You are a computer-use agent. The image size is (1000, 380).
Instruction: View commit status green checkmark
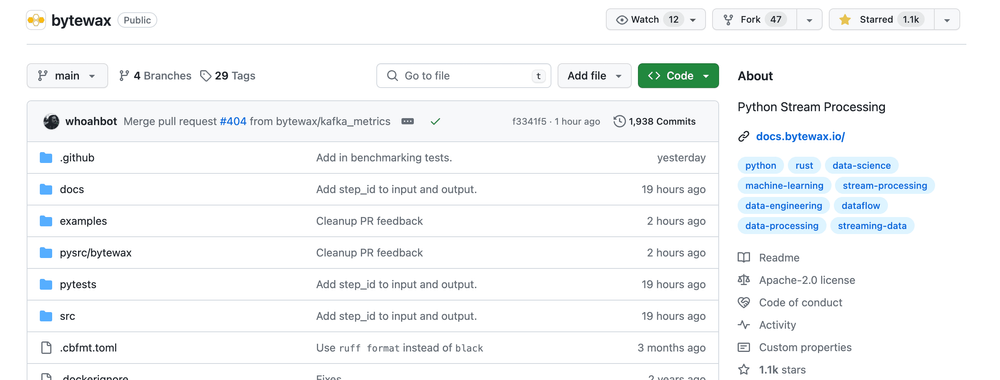(435, 121)
